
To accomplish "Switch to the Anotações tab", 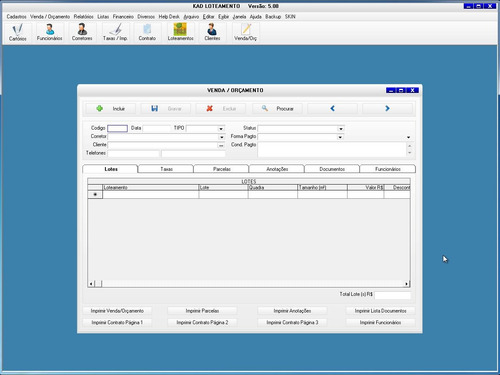I will pyautogui.click(x=277, y=169).
